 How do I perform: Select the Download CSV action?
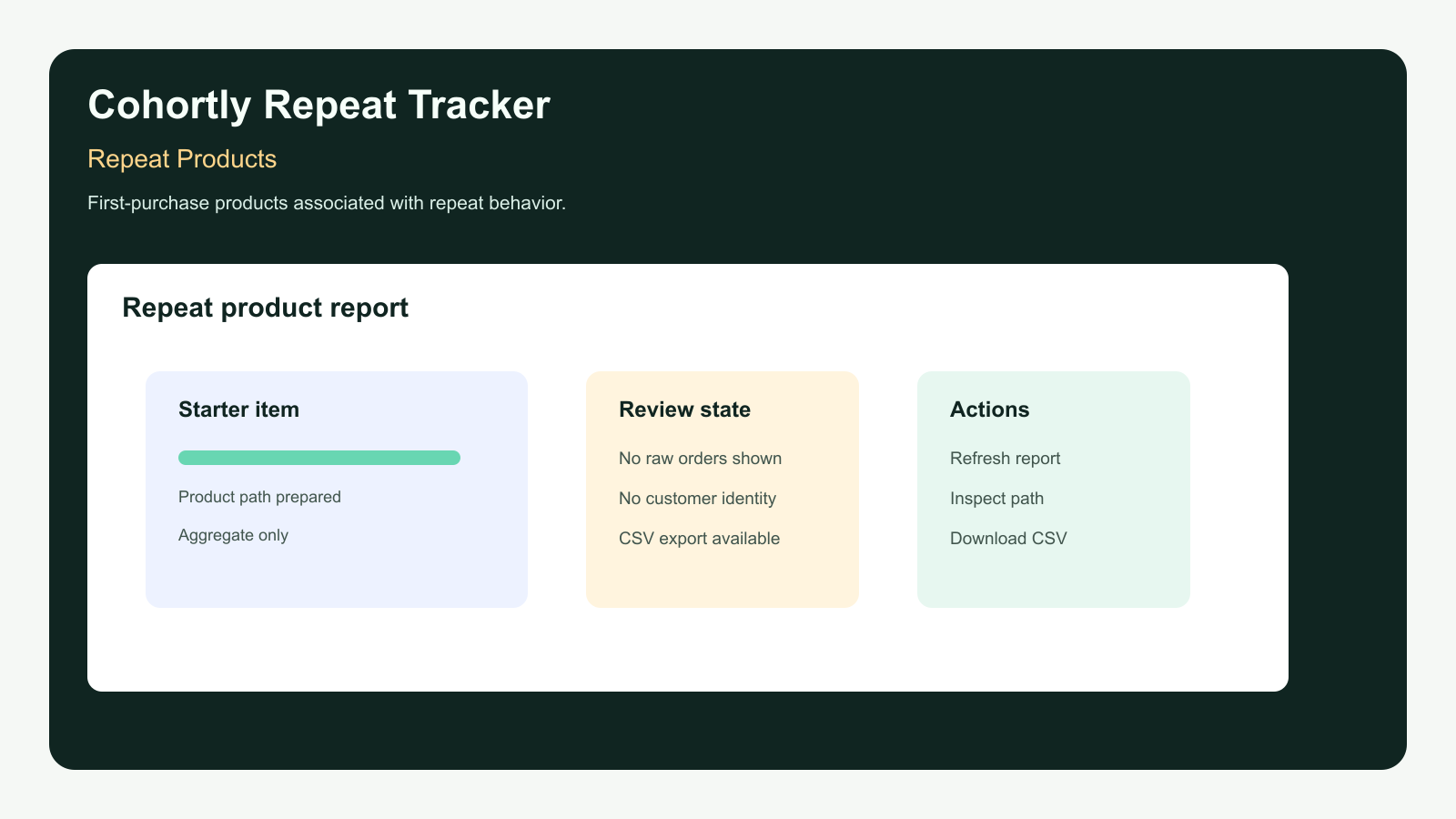click(x=1008, y=539)
